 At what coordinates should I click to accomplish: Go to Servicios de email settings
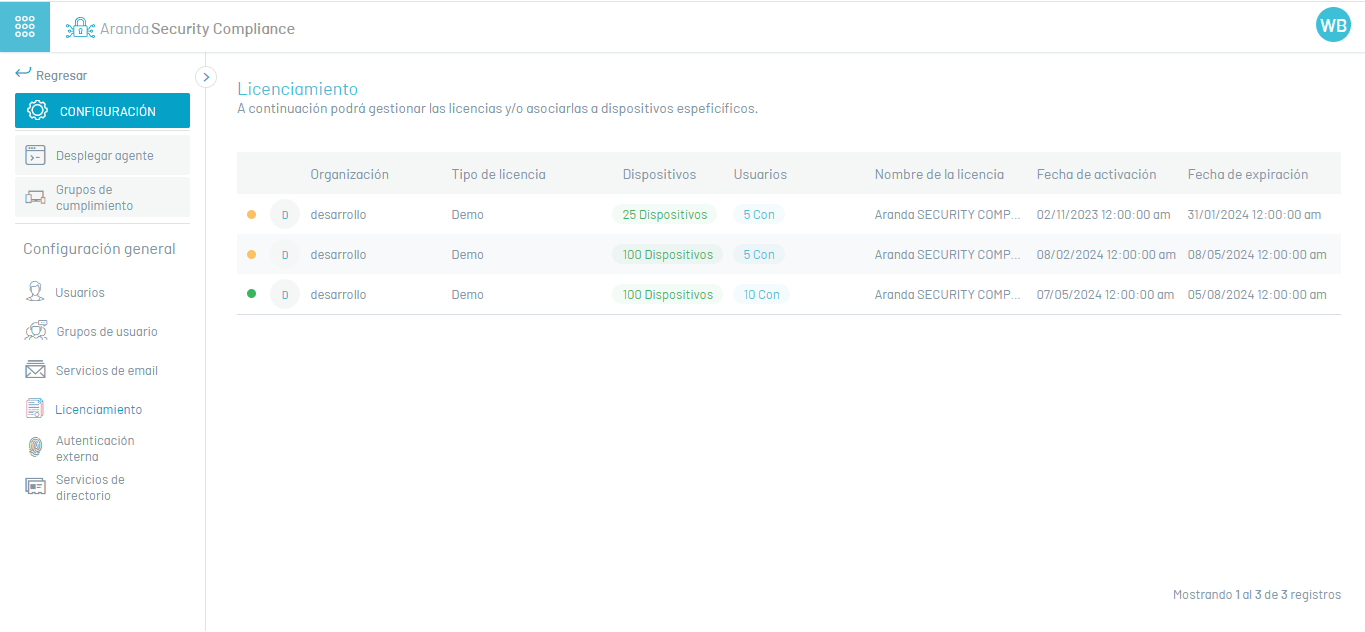pos(107,370)
